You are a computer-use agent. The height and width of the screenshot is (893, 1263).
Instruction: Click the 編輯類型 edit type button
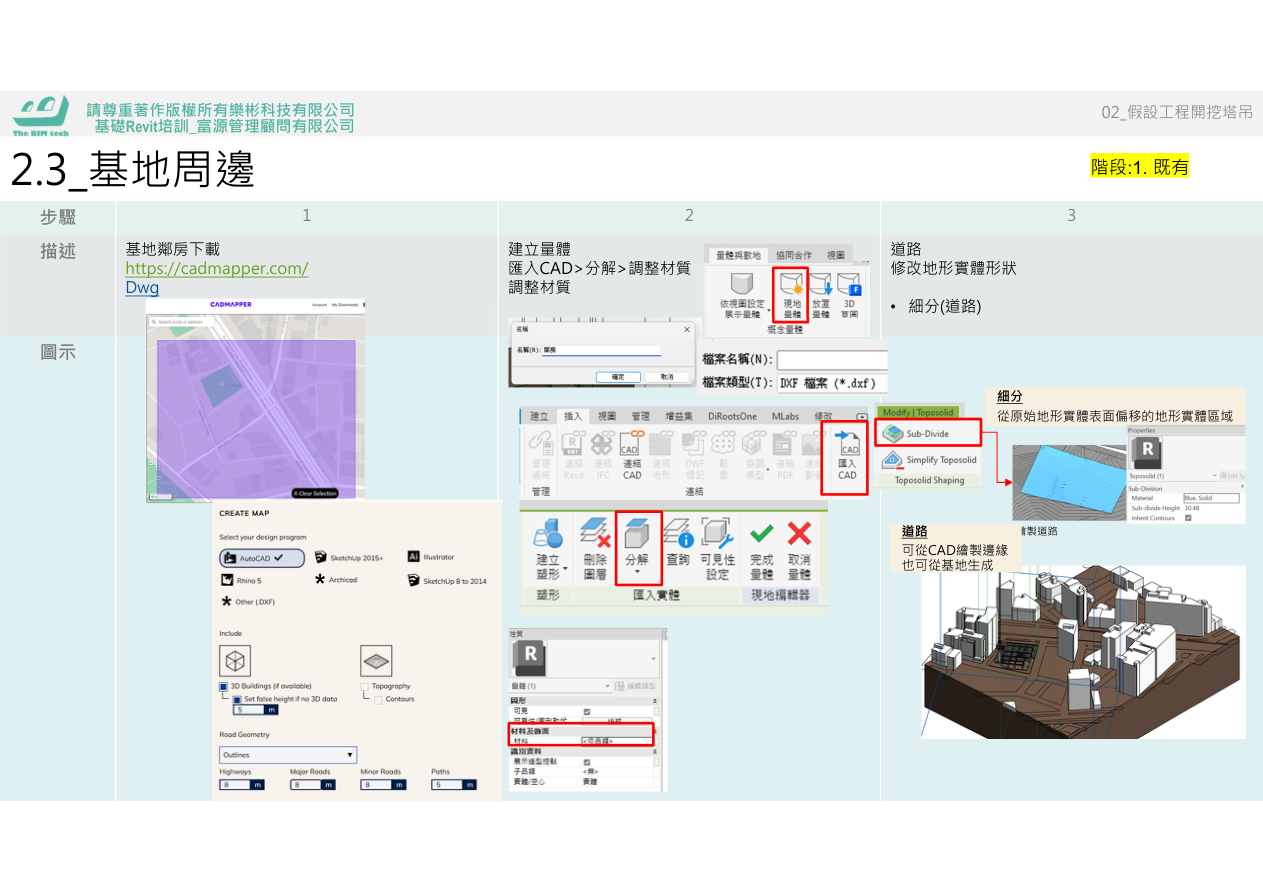point(638,685)
